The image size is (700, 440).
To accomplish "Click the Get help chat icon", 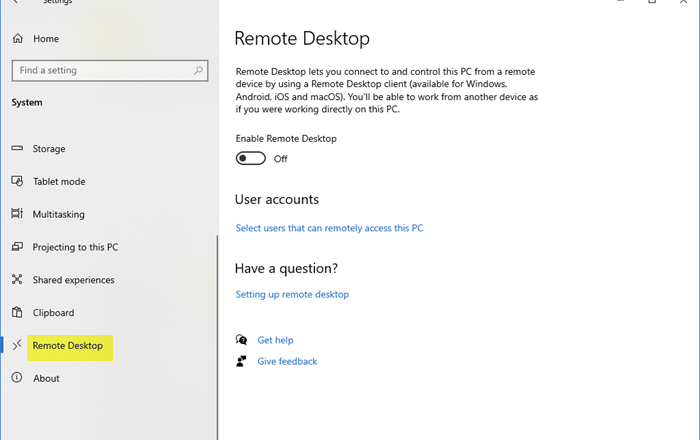I will pyautogui.click(x=241, y=340).
